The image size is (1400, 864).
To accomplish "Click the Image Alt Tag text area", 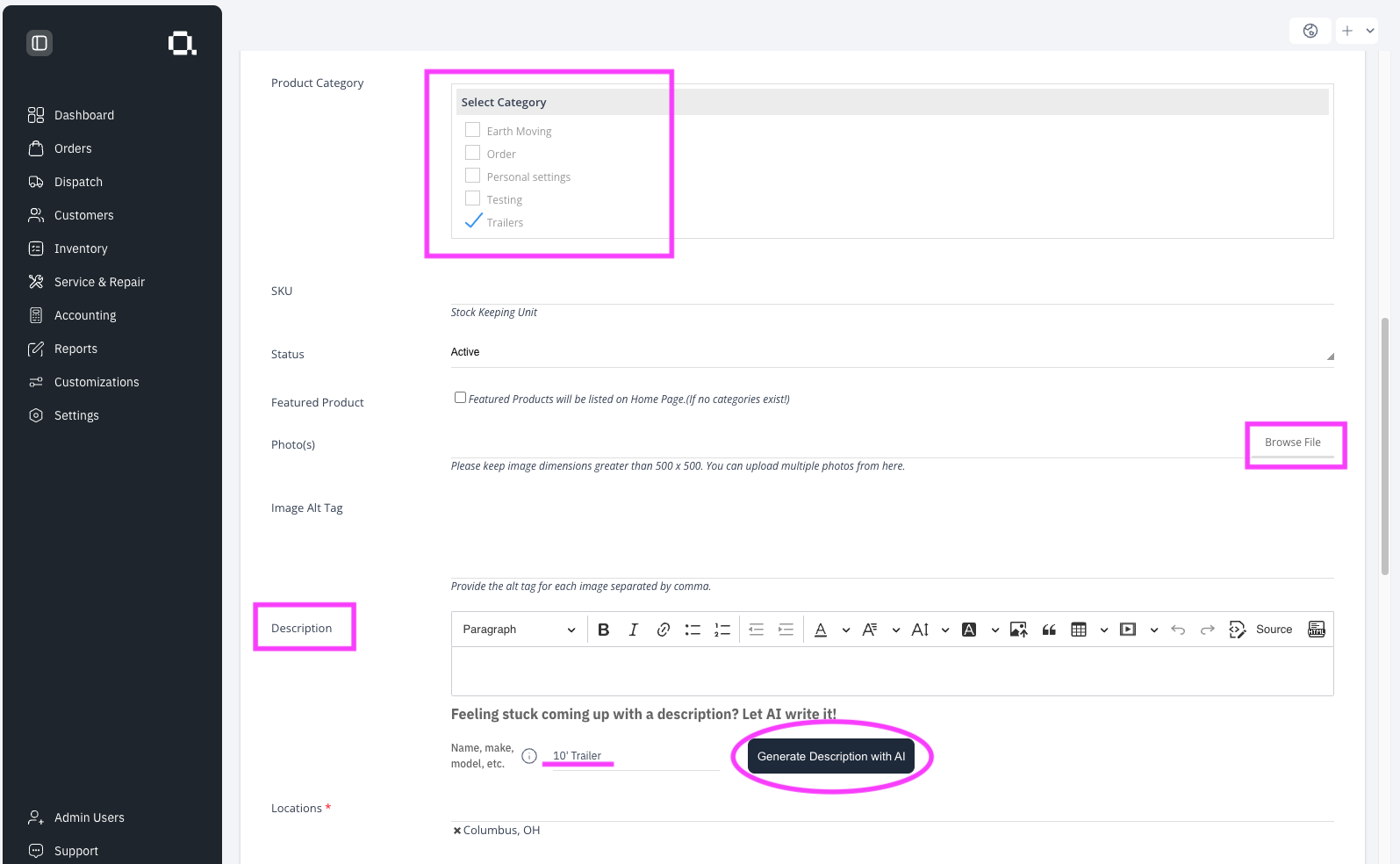I will point(892,538).
